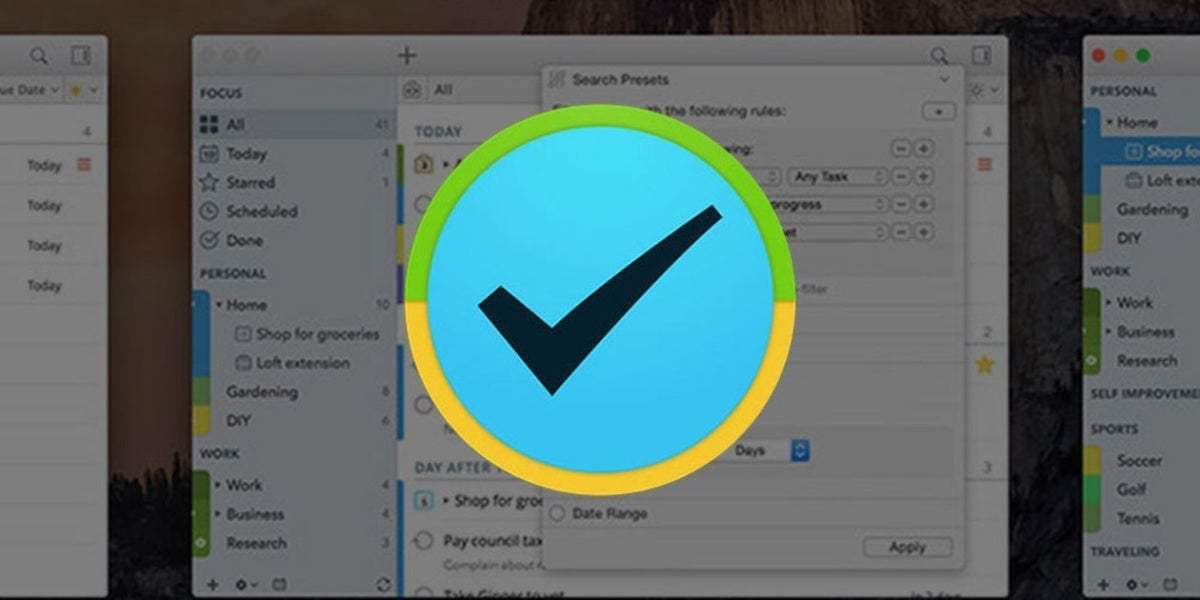The width and height of the screenshot is (1200, 600).
Task: Expand the Business list in the middle window
Action: [218, 514]
